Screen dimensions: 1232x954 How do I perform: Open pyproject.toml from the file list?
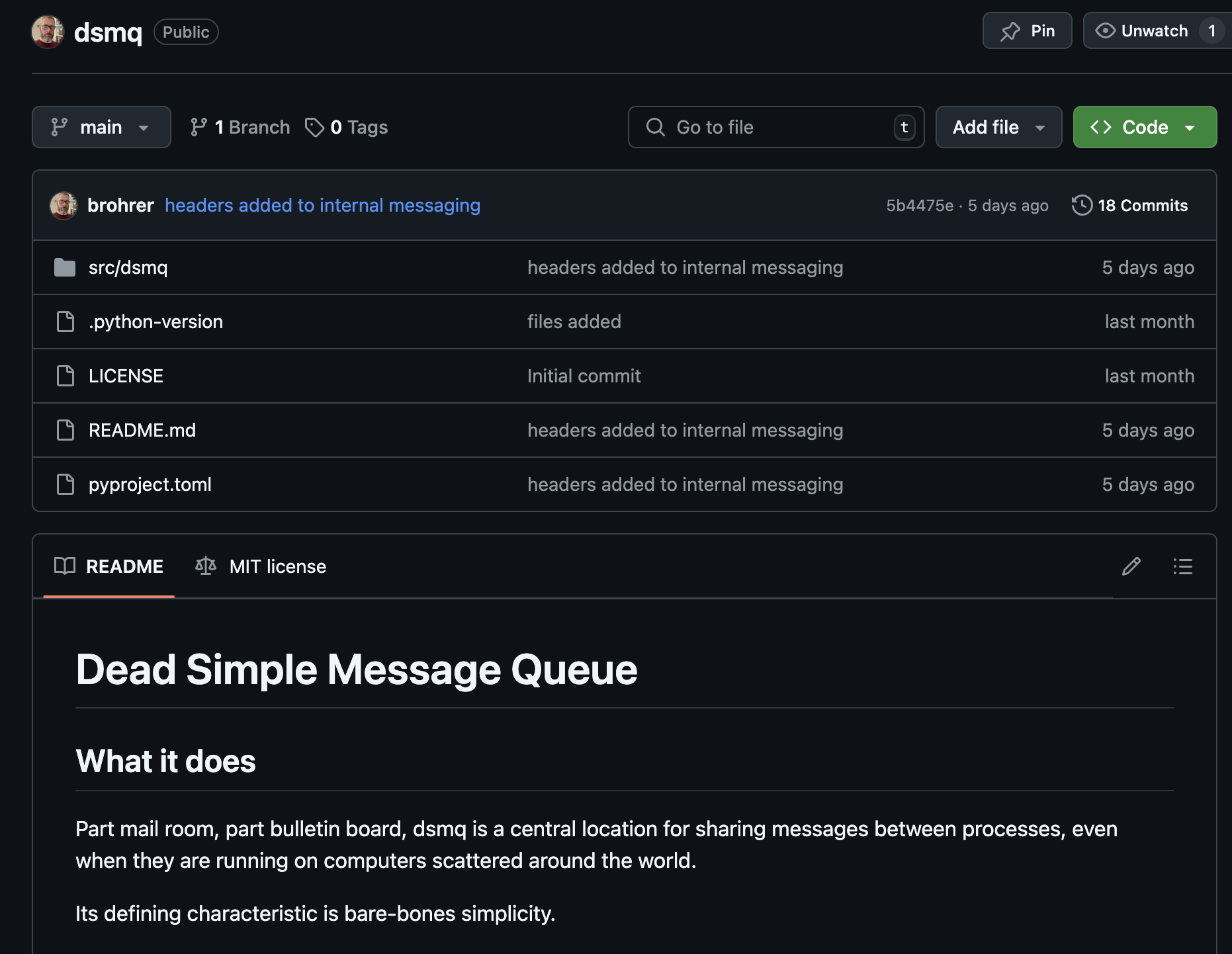point(150,484)
